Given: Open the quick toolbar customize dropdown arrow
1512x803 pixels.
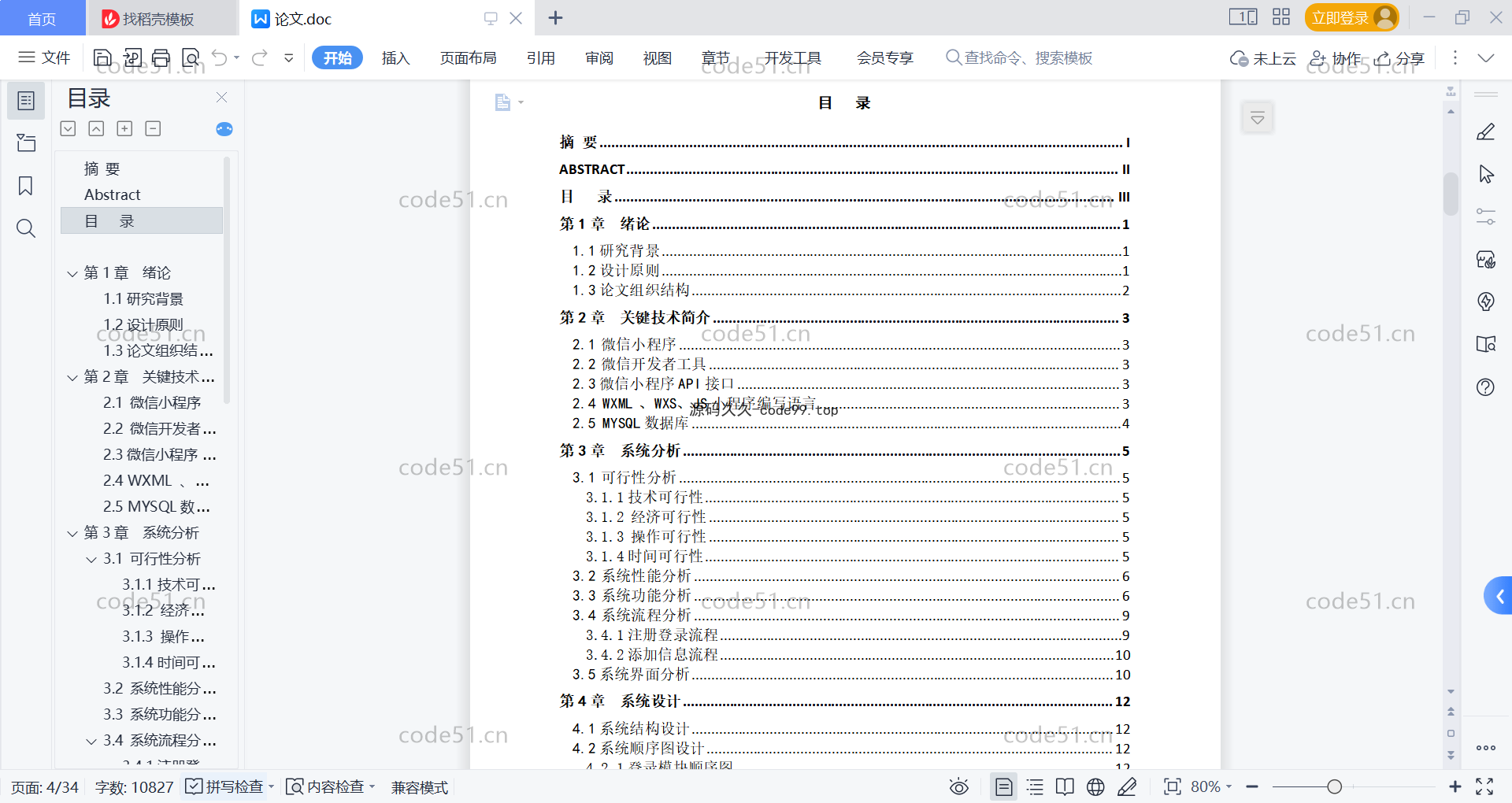Looking at the screenshot, I should coord(289,57).
